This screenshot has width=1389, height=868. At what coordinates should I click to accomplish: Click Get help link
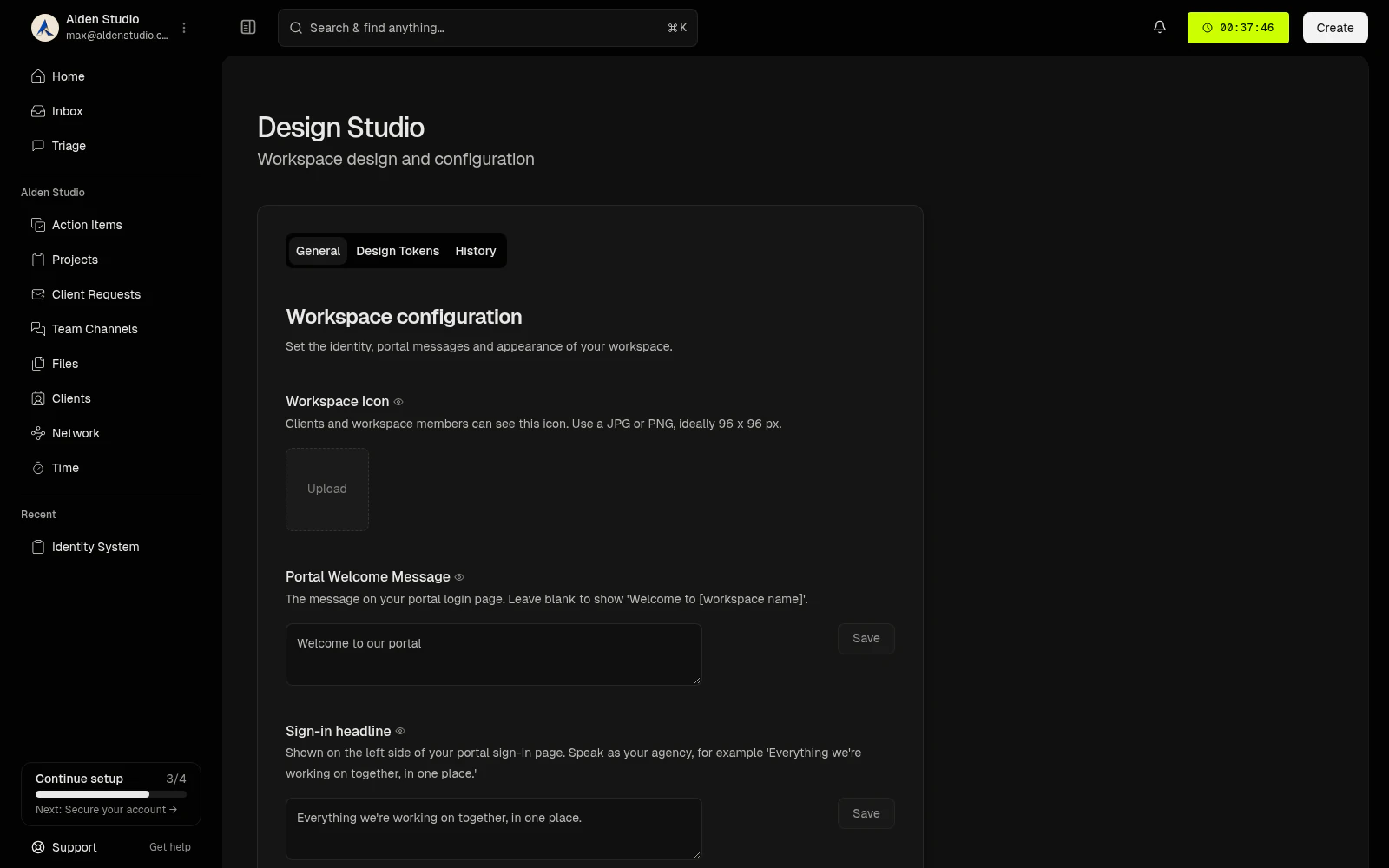point(170,847)
